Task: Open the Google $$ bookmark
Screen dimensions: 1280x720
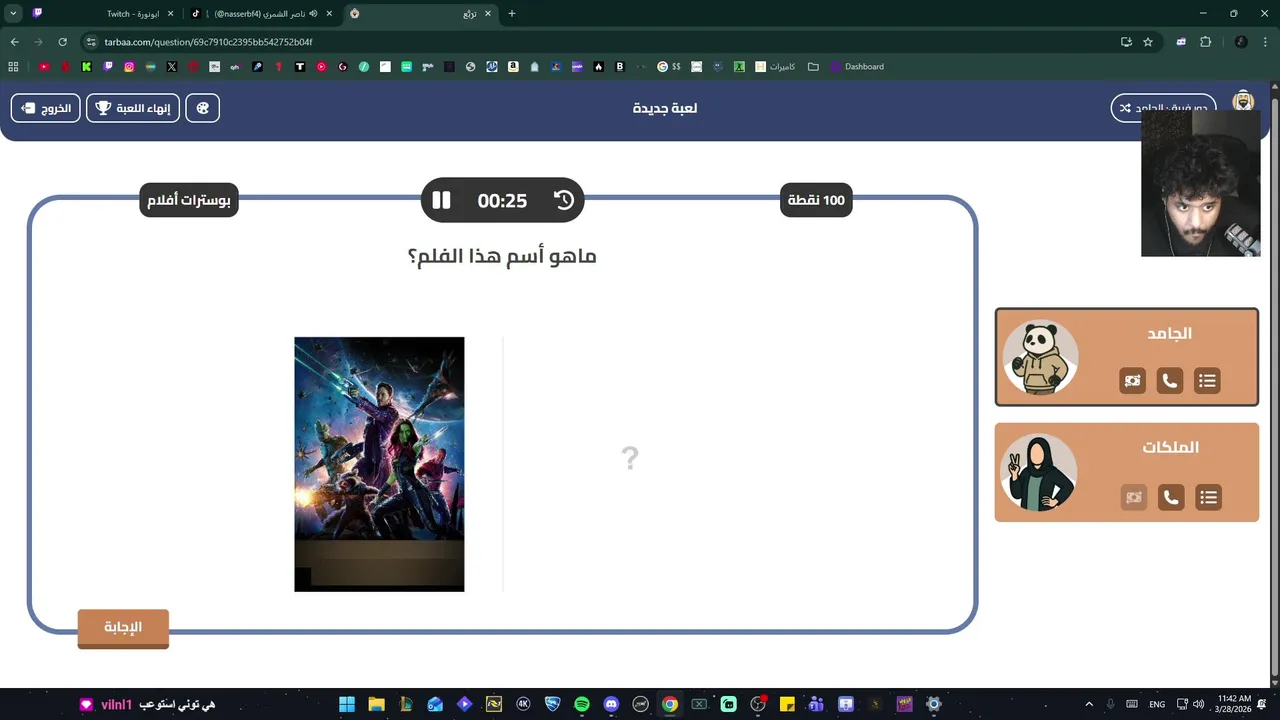Action: click(x=669, y=67)
